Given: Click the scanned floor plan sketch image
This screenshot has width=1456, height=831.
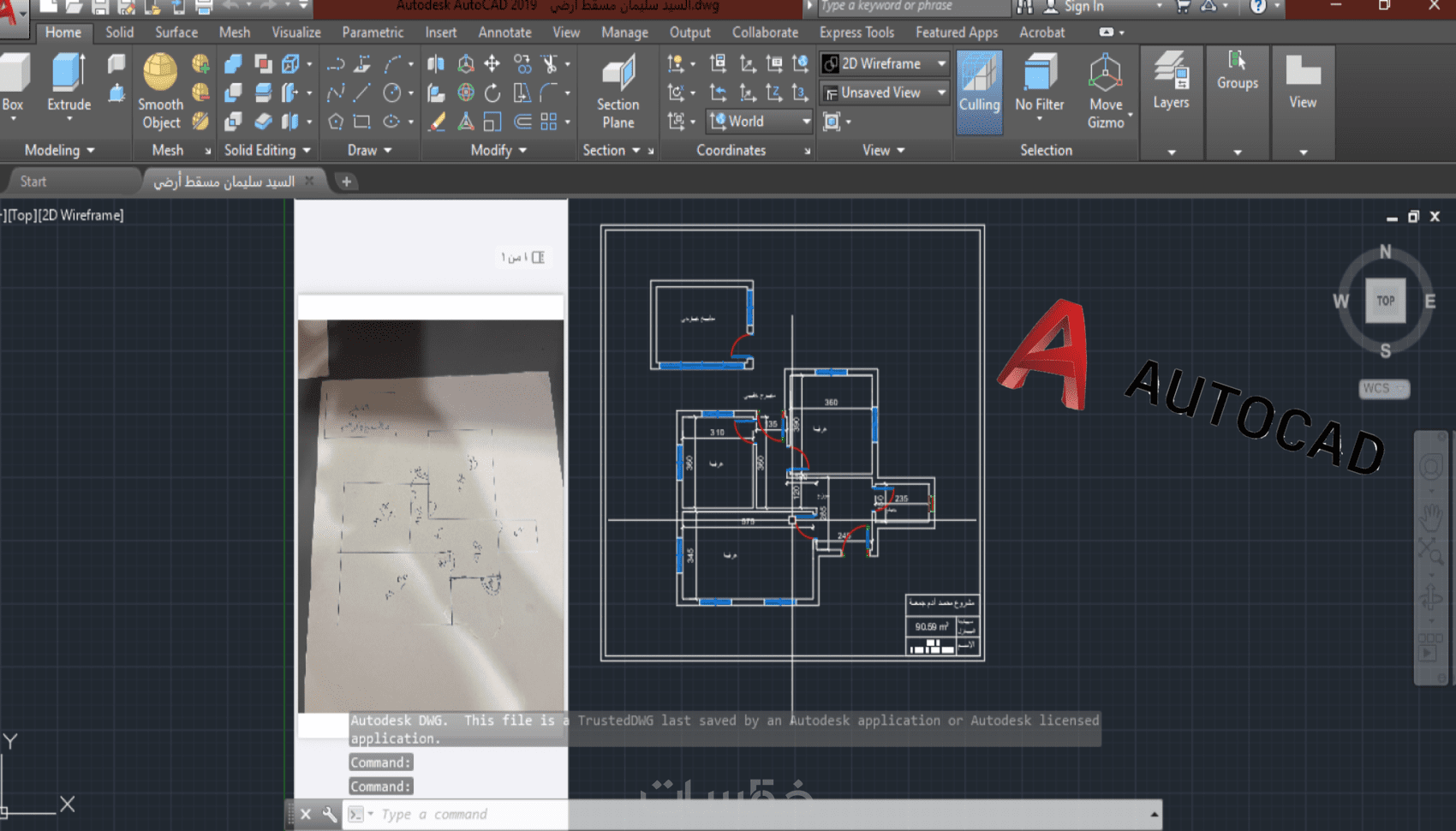Looking at the screenshot, I should tap(431, 517).
